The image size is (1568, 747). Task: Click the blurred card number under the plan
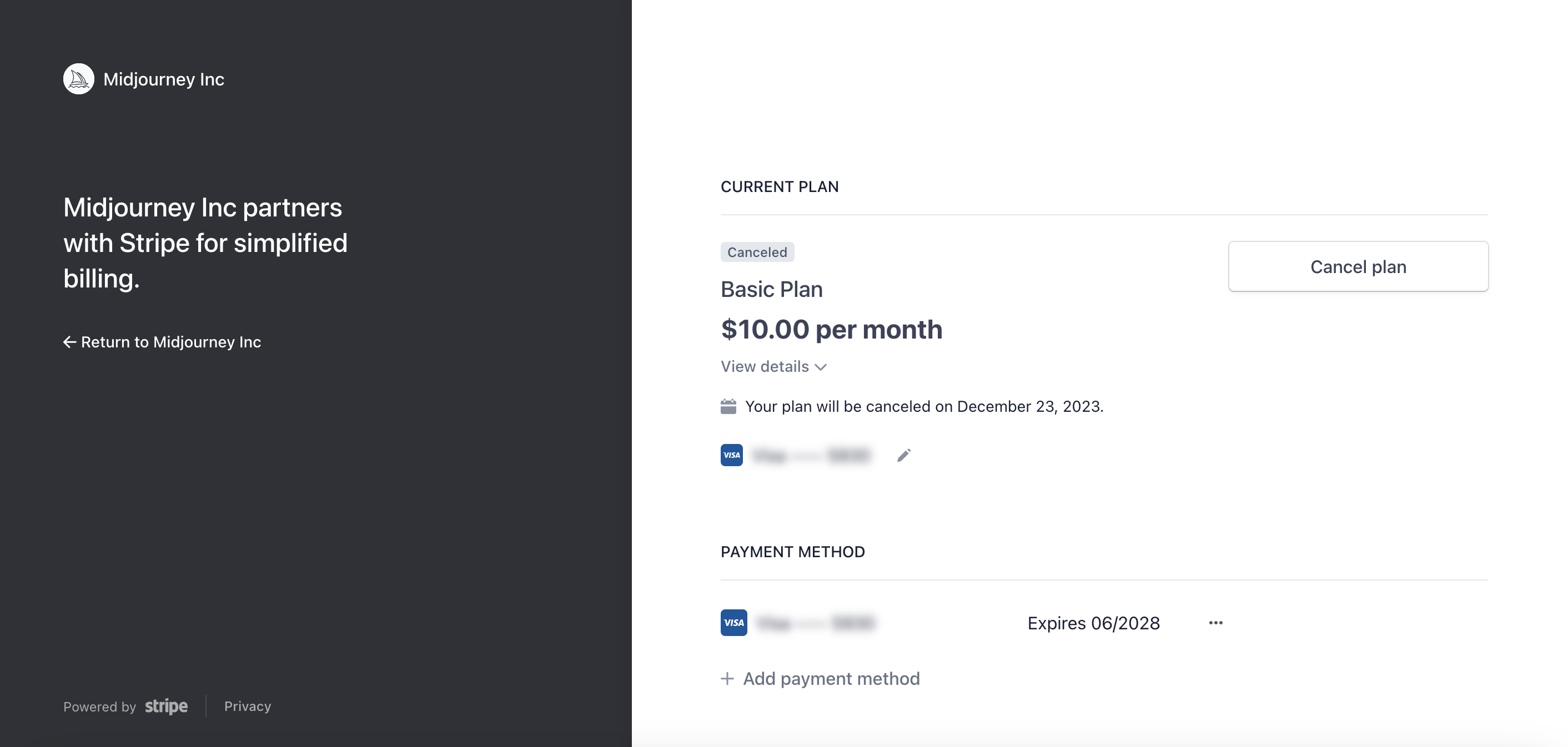(x=813, y=455)
